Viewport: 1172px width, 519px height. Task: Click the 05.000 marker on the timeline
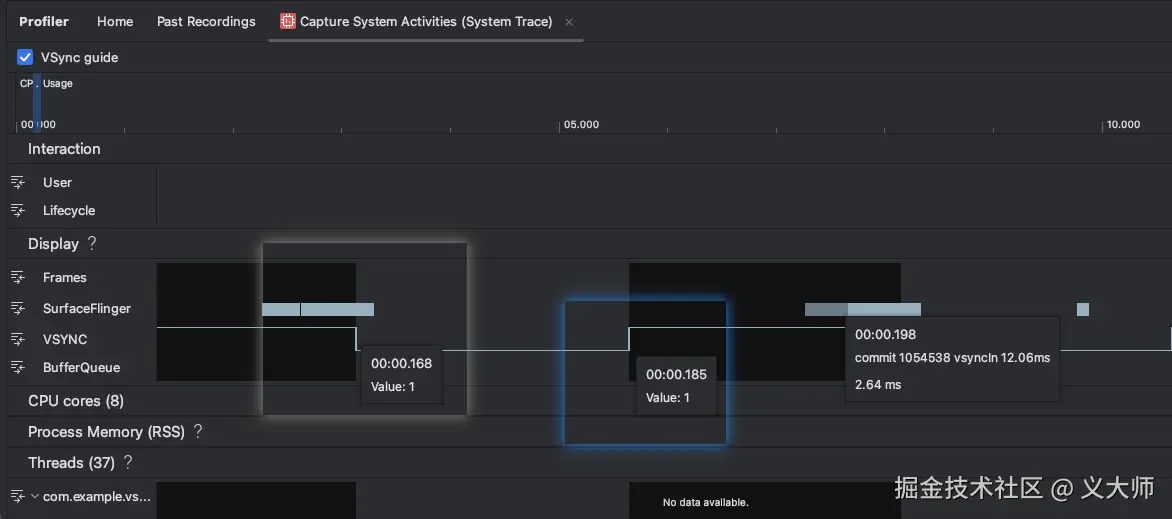pos(580,125)
